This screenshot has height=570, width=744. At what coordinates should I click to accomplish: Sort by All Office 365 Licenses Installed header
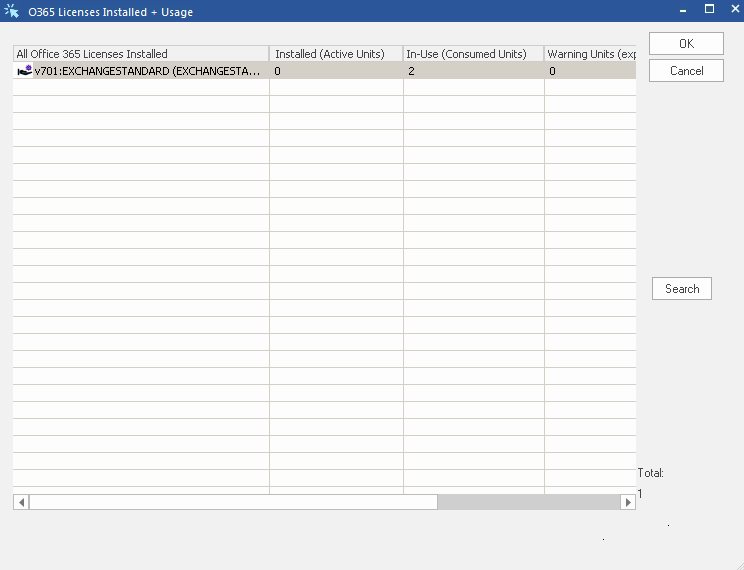[141, 54]
